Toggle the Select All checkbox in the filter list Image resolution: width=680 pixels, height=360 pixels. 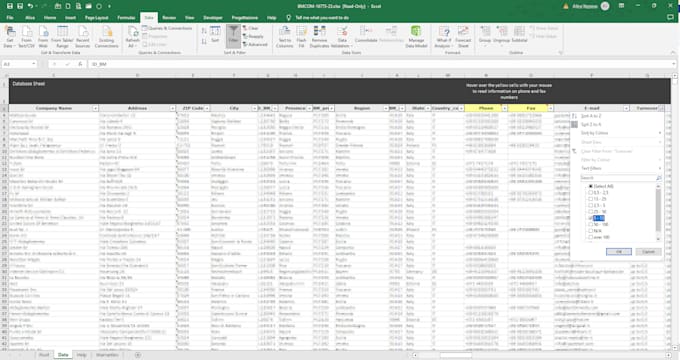pos(590,186)
